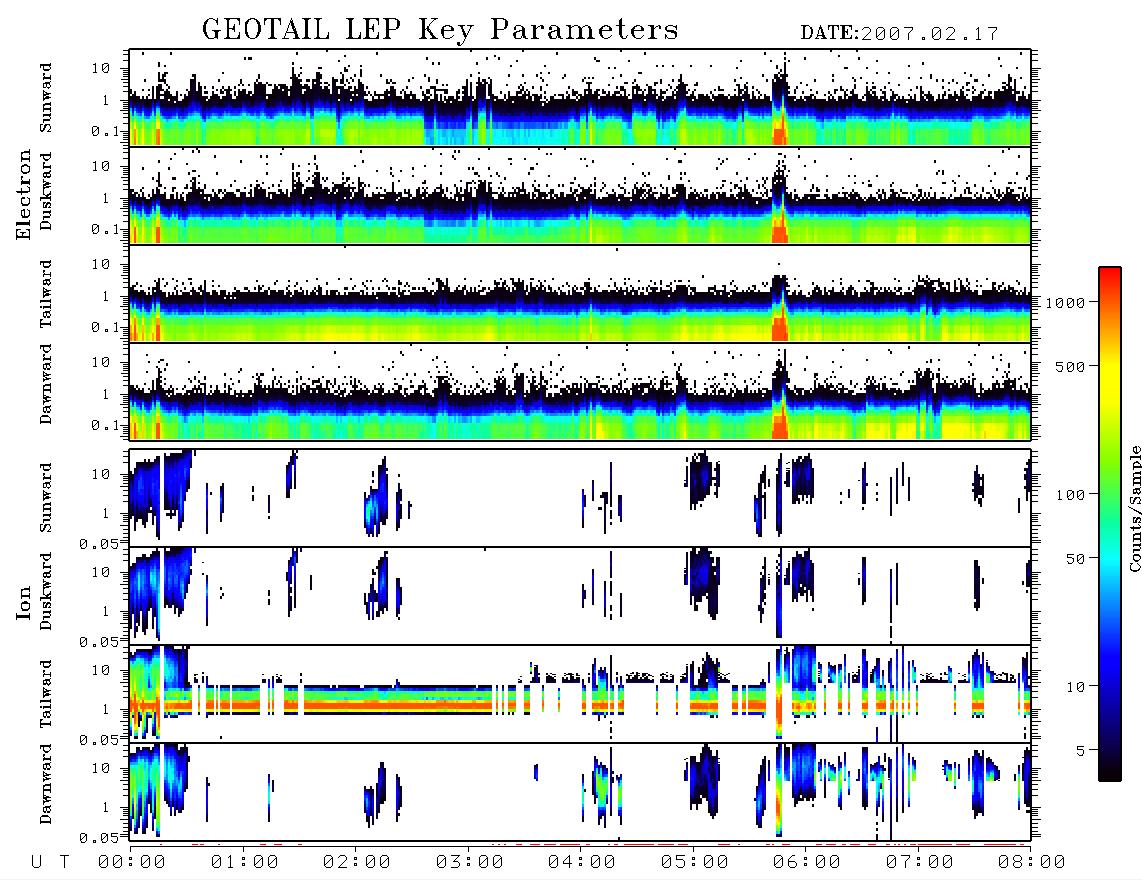Select the Ion "Tailward" panel label
This screenshot has height=880, width=1142.
(46, 694)
